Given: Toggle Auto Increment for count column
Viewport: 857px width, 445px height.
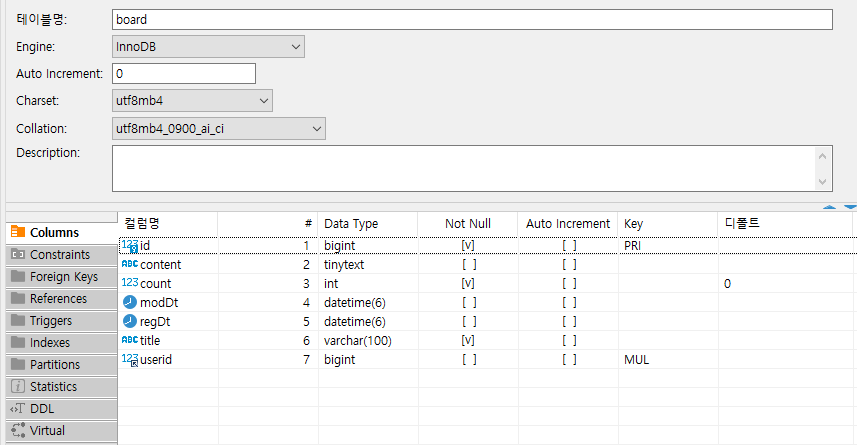Looking at the screenshot, I should click(x=569, y=284).
